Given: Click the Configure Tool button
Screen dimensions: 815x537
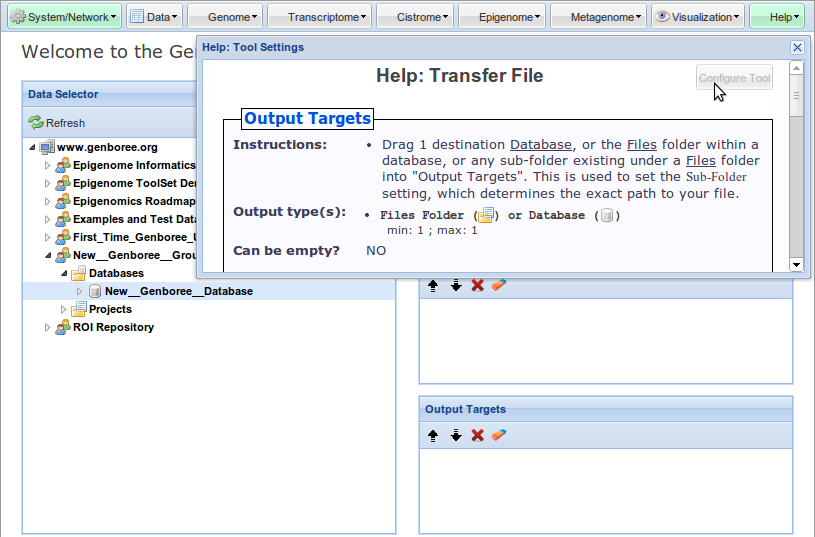Looking at the screenshot, I should [734, 78].
